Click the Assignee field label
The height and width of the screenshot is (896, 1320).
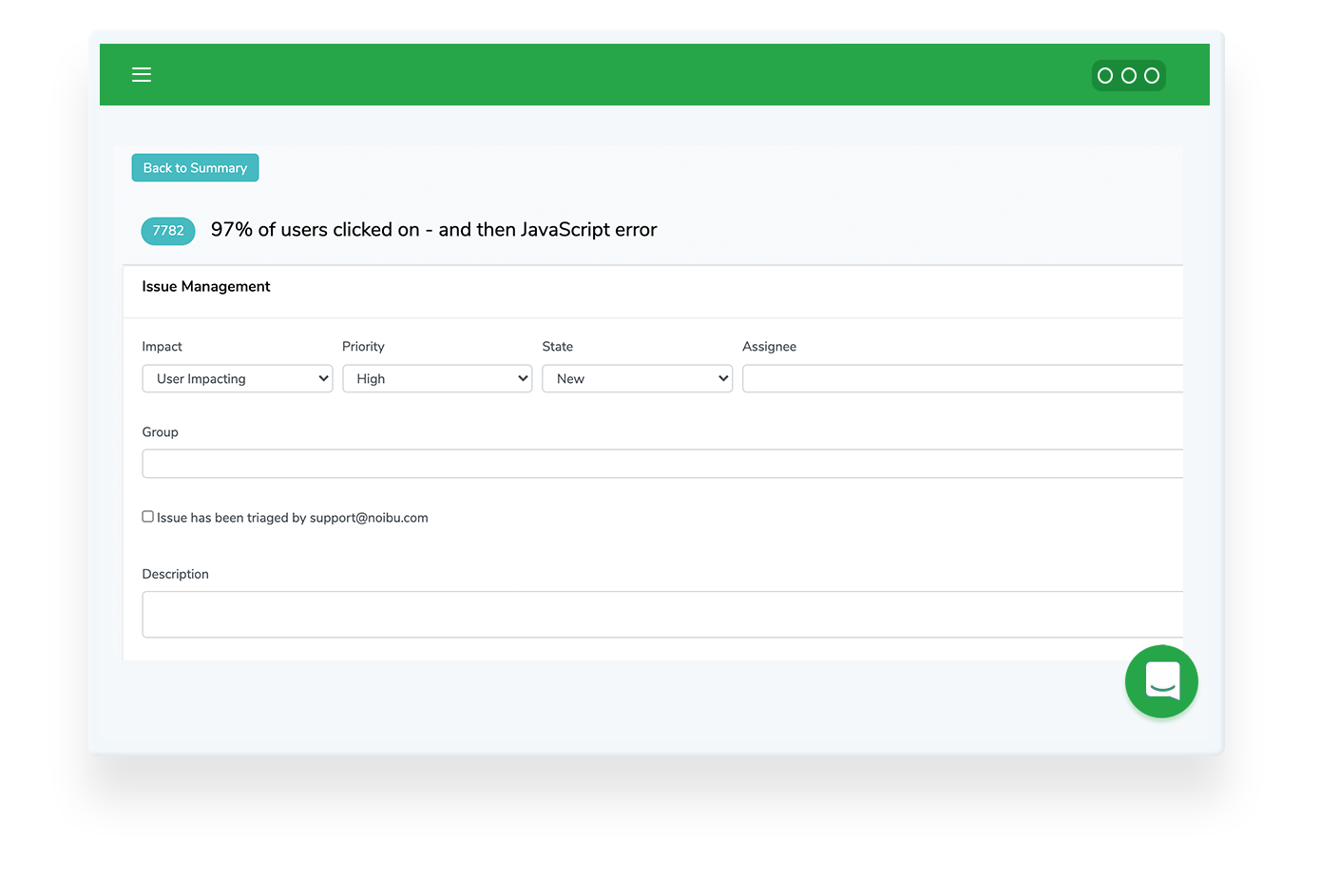tap(769, 347)
